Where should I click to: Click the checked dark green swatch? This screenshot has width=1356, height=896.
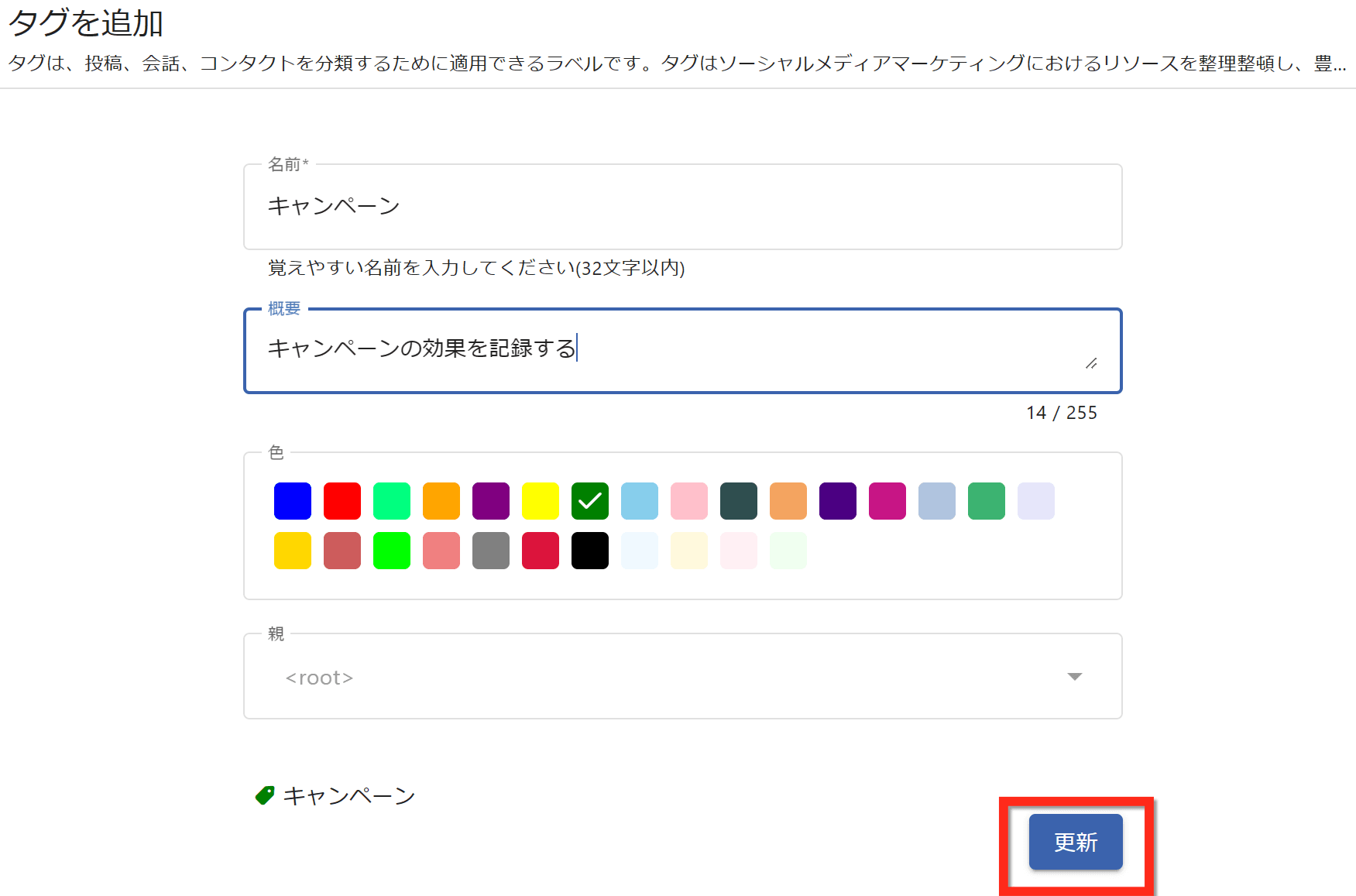coord(590,501)
